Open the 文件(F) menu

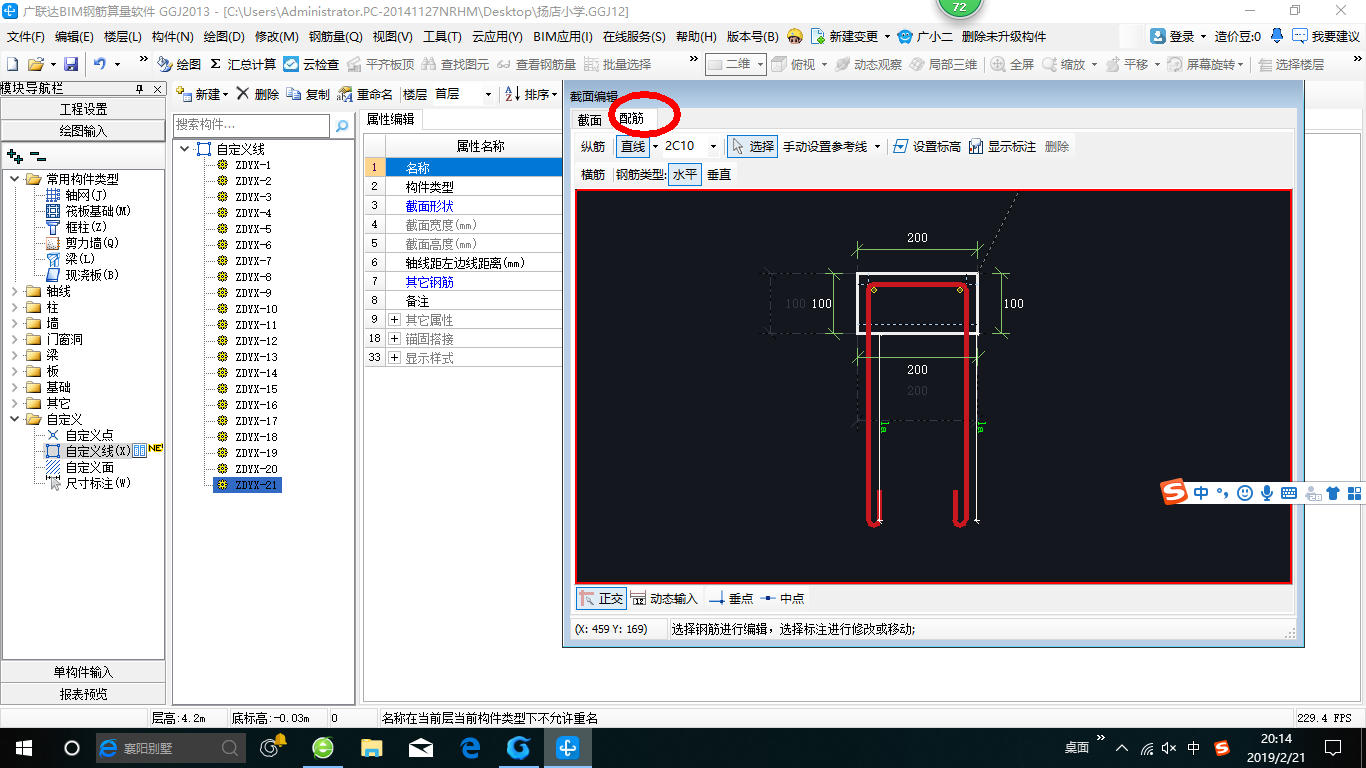(x=26, y=36)
